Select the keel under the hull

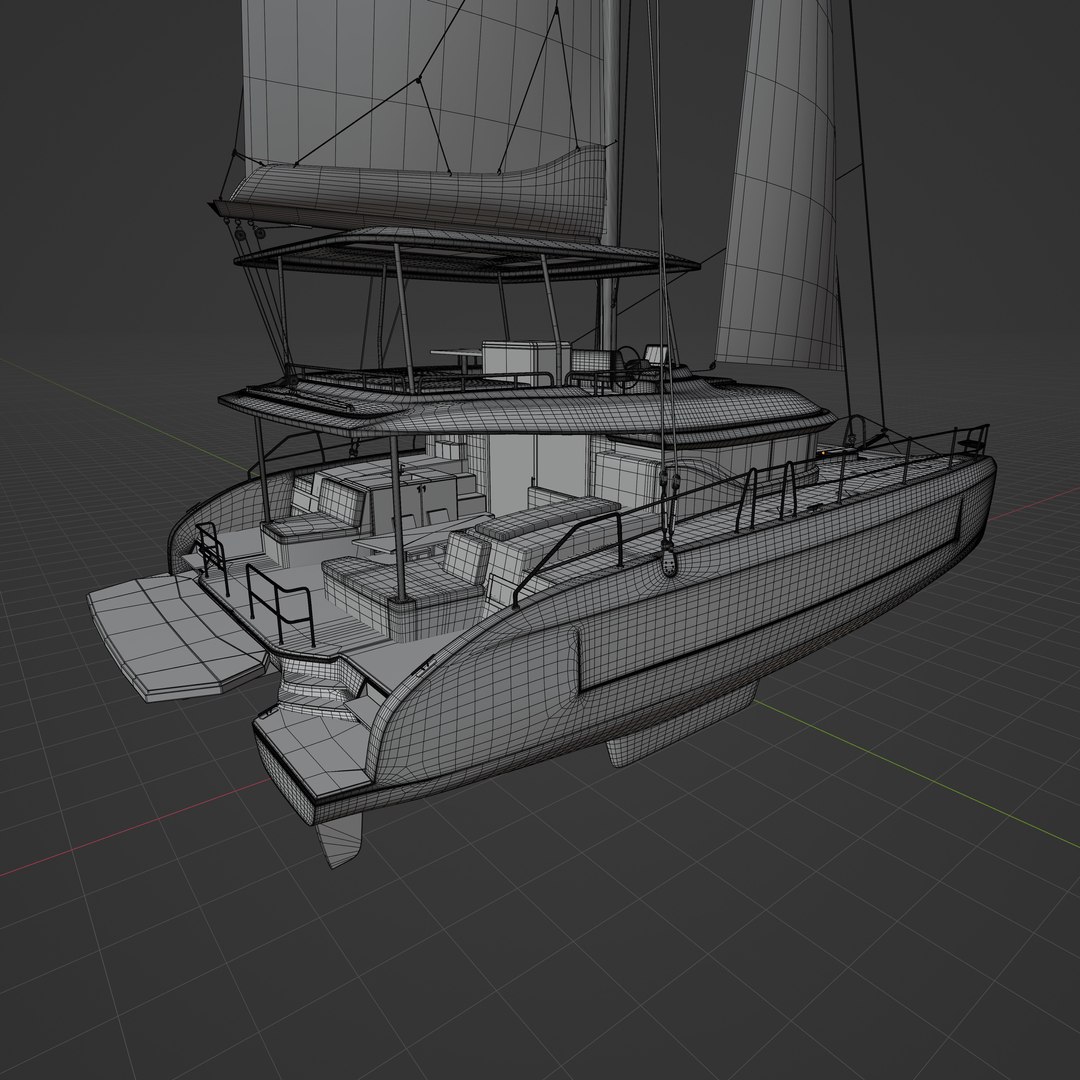682,723
